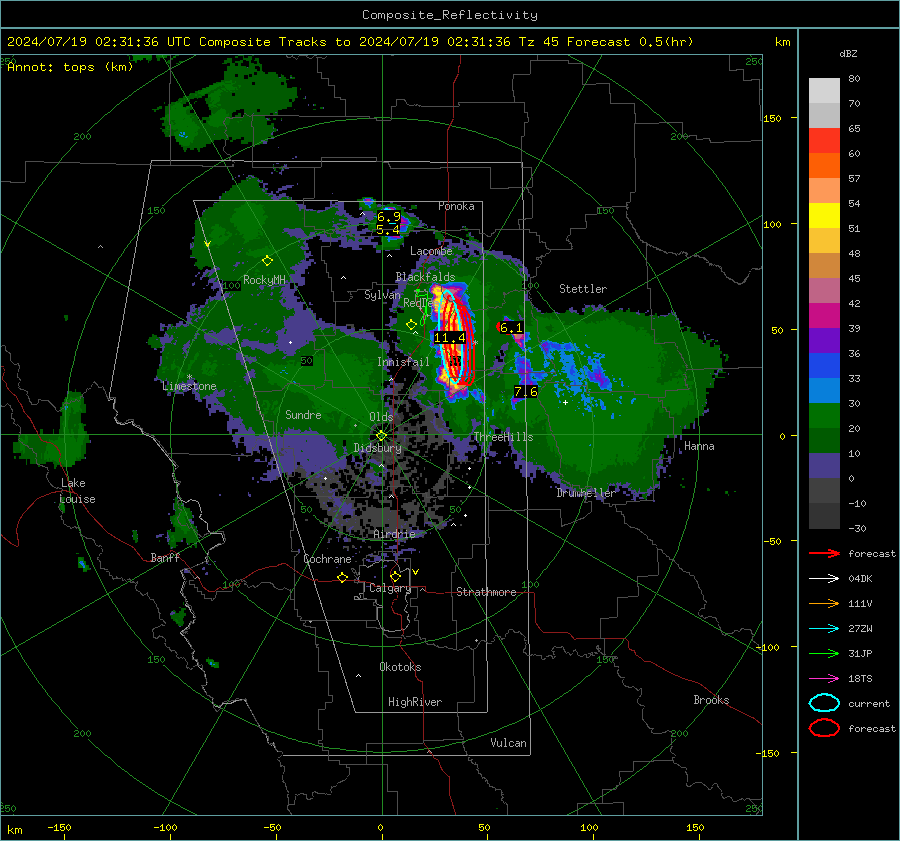Screen dimensions: 900x841
Task: Click the cyan 'current' ellipse legend icon
Action: [824, 703]
